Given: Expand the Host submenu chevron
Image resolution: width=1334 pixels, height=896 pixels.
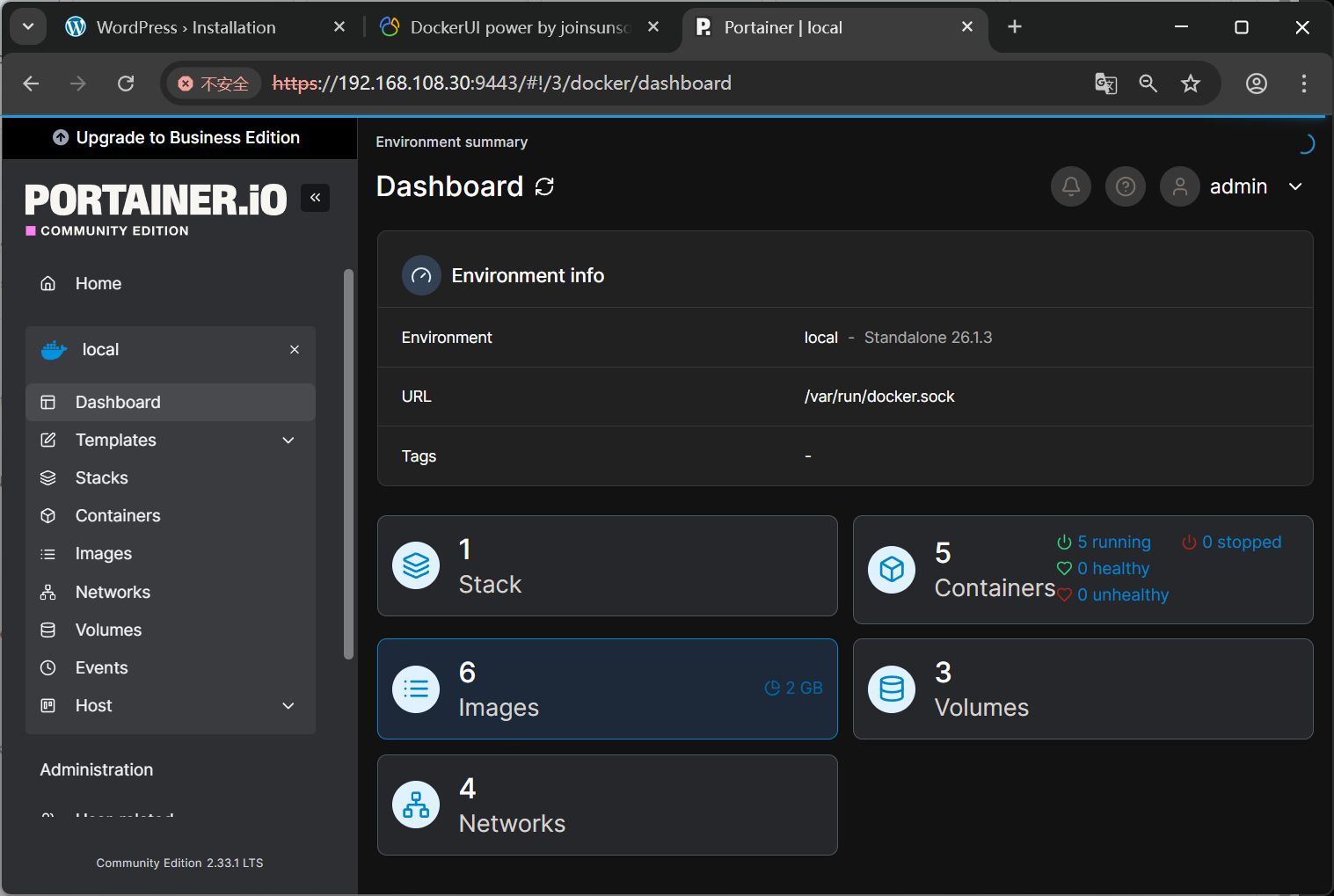Looking at the screenshot, I should tap(288, 705).
